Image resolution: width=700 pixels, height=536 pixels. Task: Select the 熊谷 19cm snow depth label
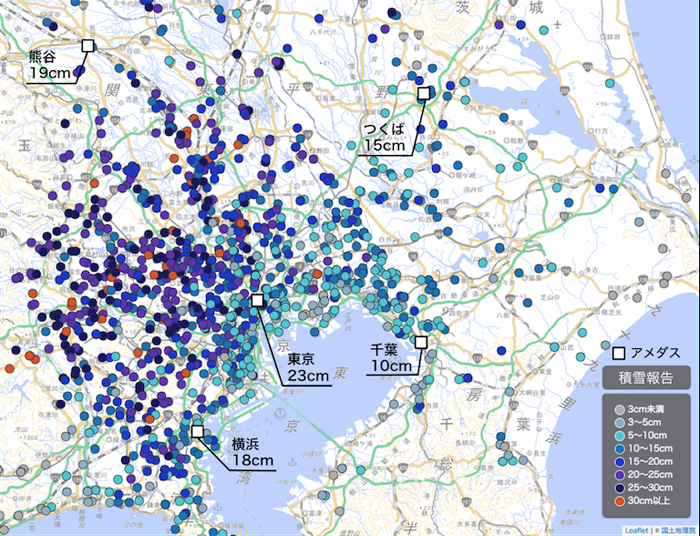tap(49, 66)
